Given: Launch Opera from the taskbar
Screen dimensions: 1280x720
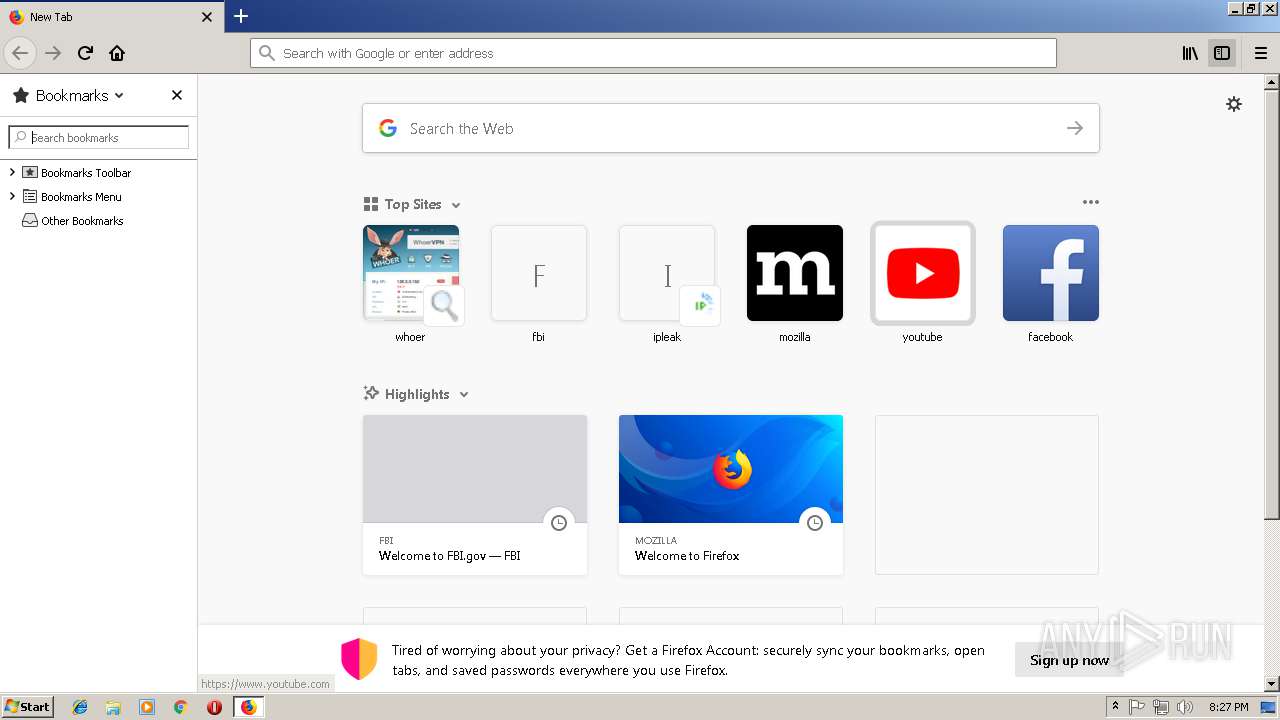Looking at the screenshot, I should [214, 707].
